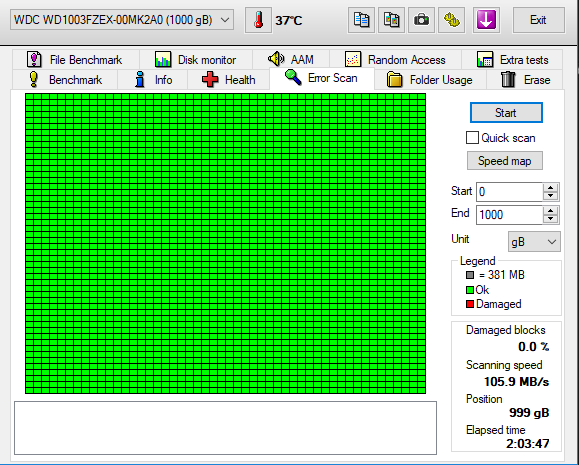Click the purple download arrow icon

[486, 20]
